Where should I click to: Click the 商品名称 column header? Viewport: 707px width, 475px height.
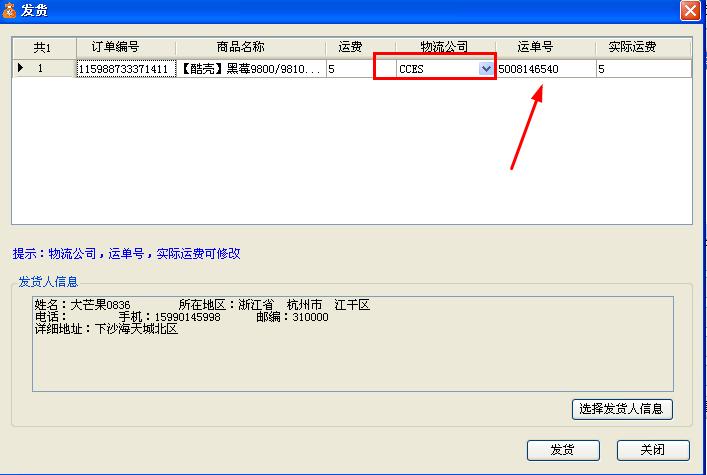[250, 47]
